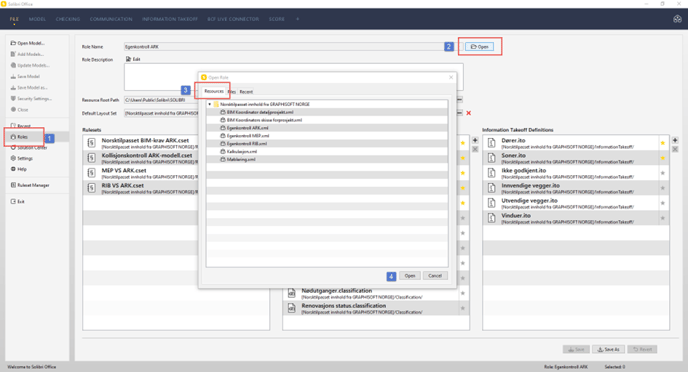Choose Save Model as in the File sidebar
Screen dimensions: 688x372
point(29,87)
